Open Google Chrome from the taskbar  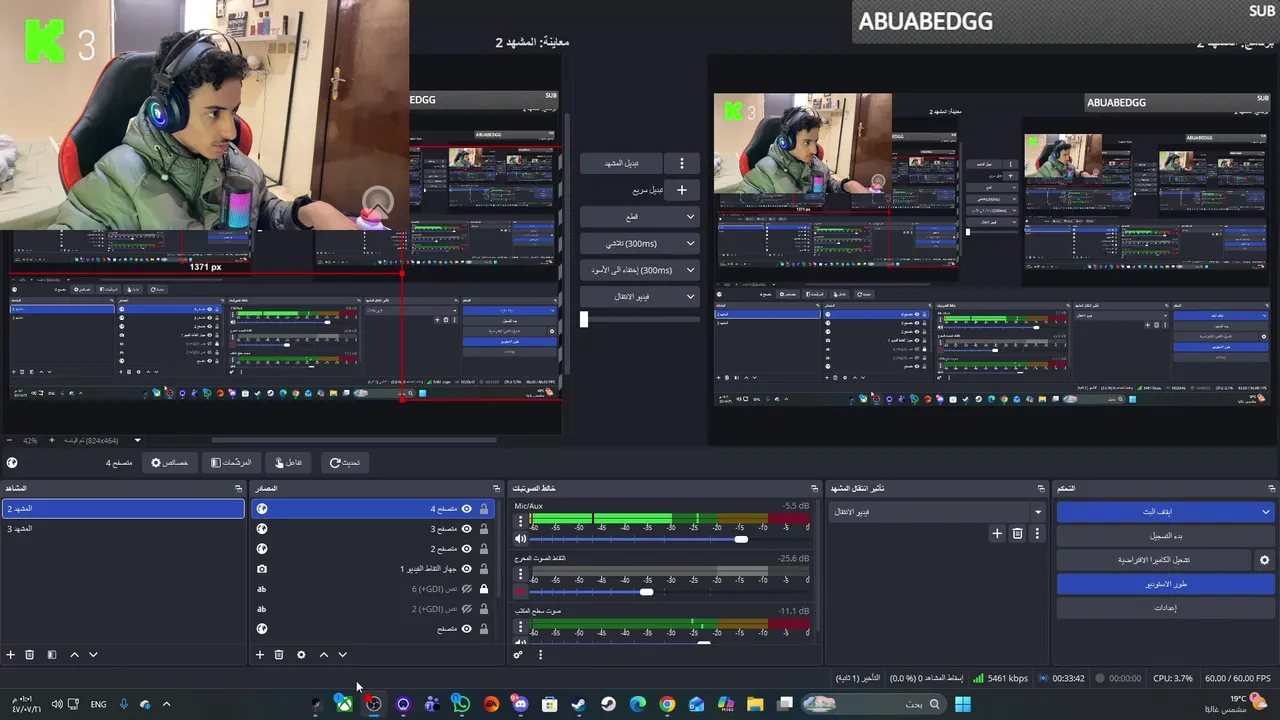tap(667, 704)
